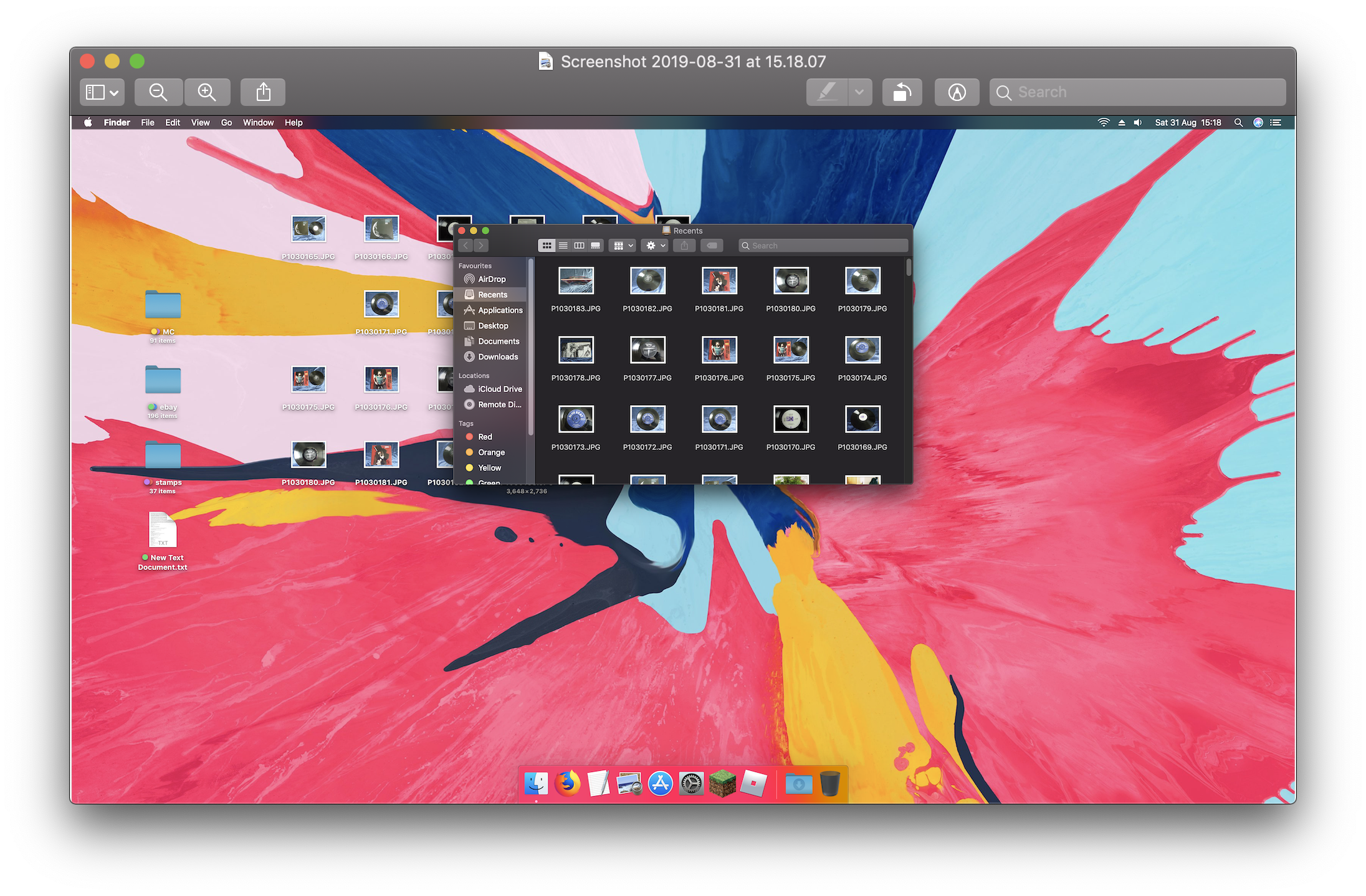Click Preview's Share toolbar button

coord(263,92)
